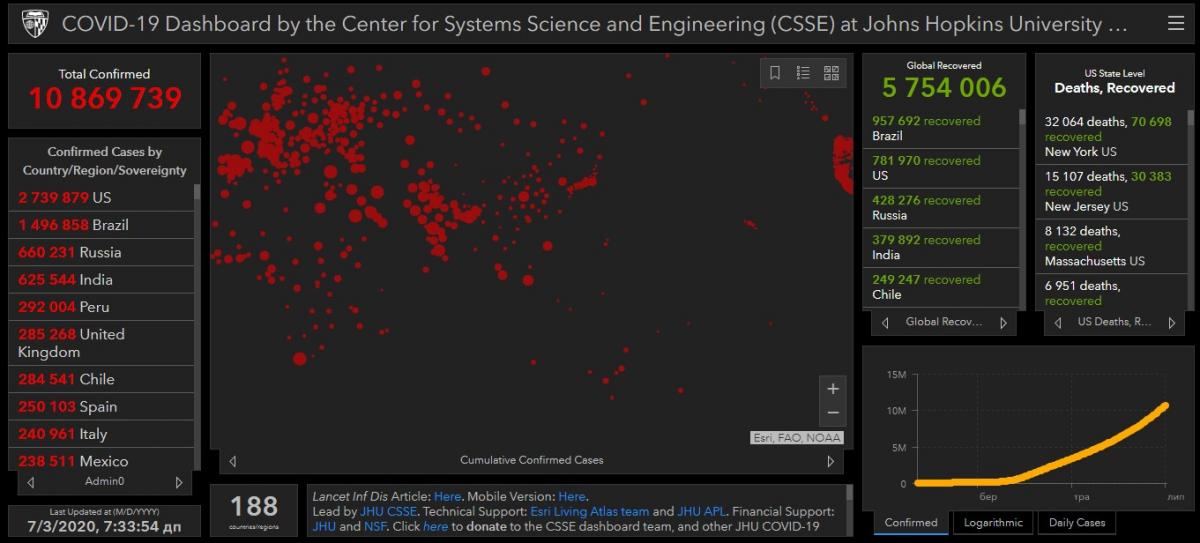This screenshot has width=1200, height=543.
Task: Click the donate here link
Action: point(435,526)
